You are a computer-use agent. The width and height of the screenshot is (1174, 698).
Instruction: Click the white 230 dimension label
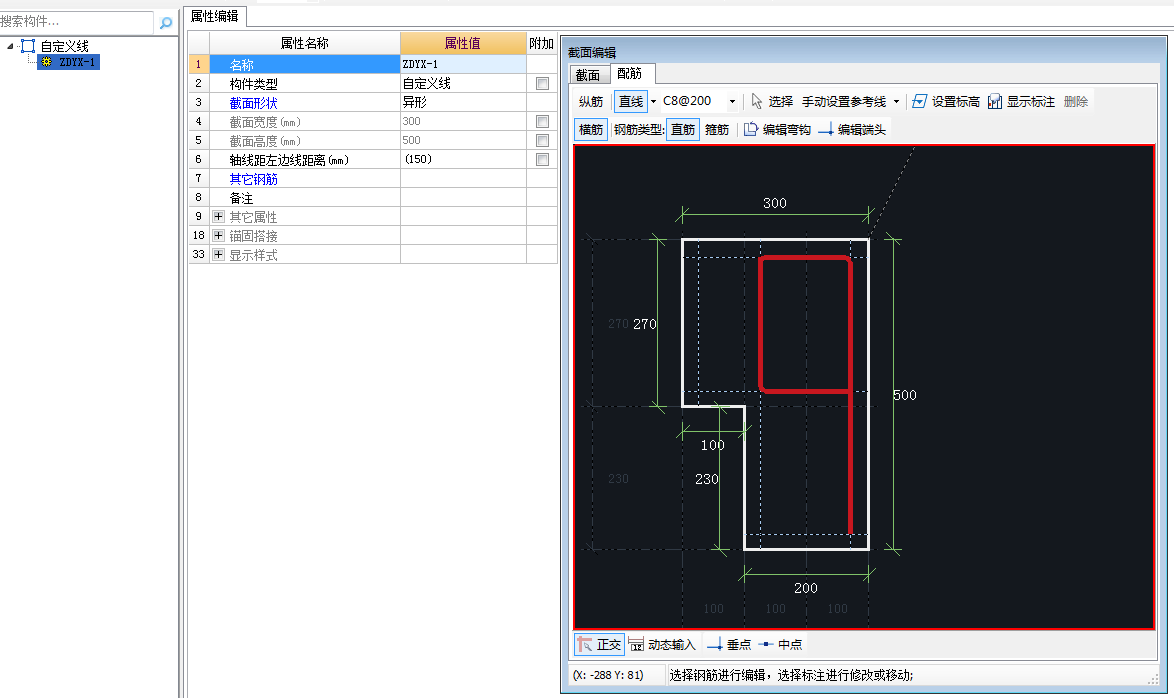[707, 479]
